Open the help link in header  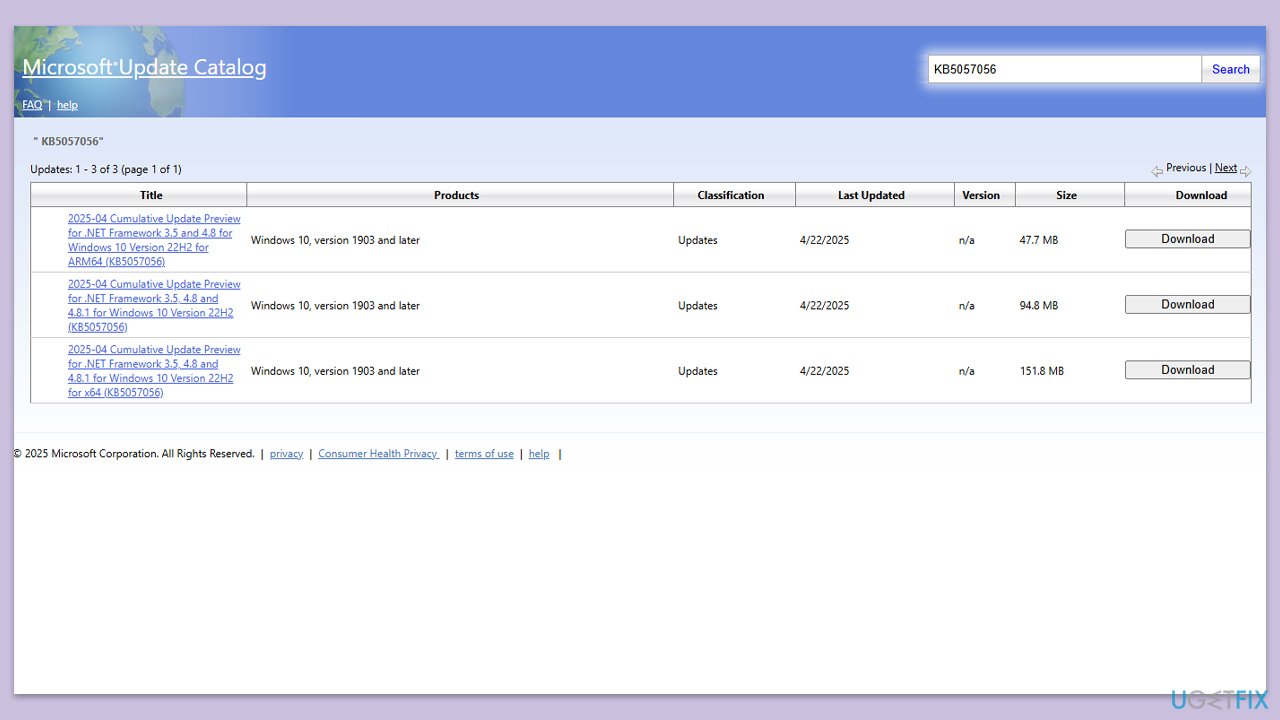[x=67, y=105]
